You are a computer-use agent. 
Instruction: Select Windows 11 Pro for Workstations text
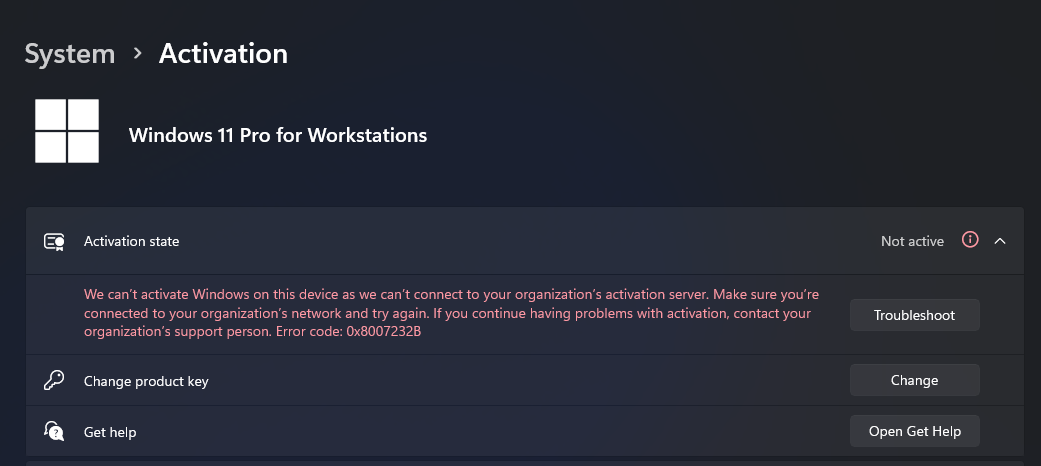click(278, 135)
